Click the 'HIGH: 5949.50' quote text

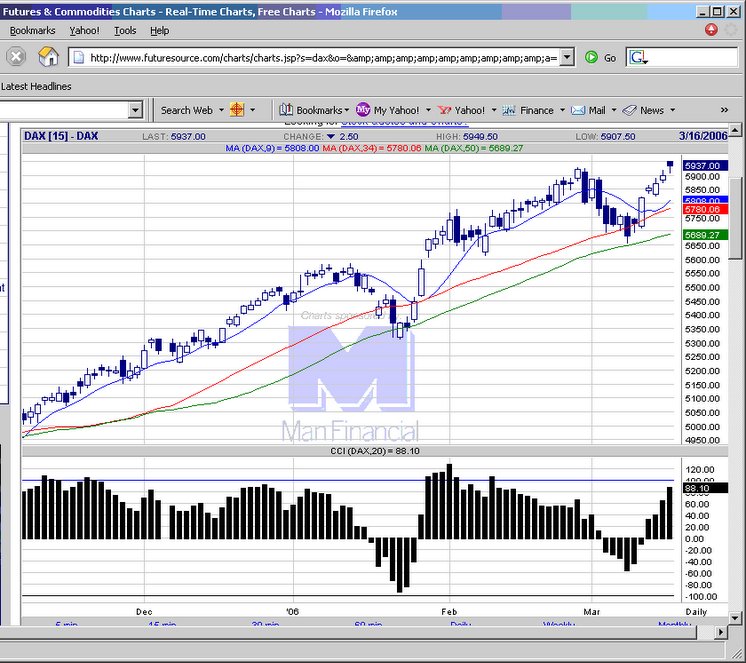click(x=467, y=137)
